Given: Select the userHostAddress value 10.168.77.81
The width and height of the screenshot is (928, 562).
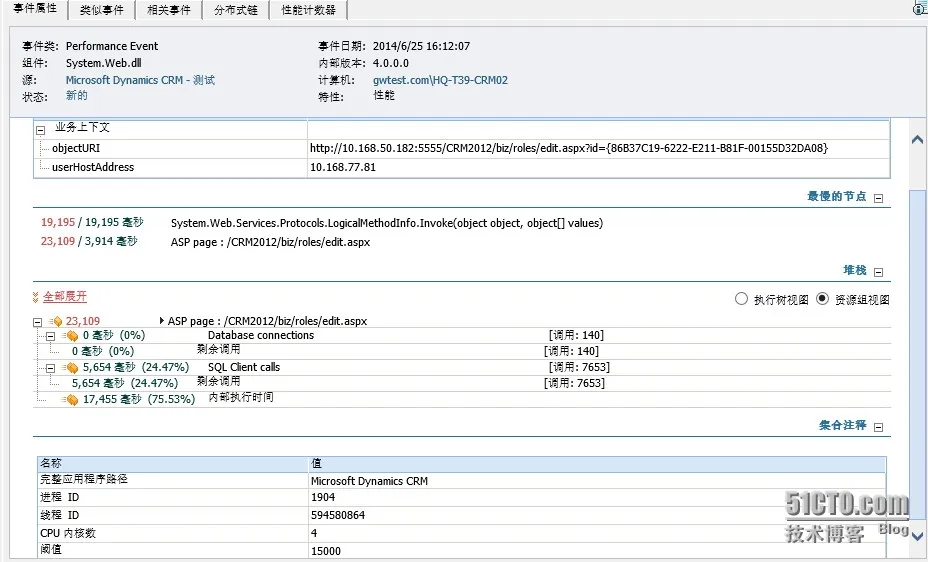Looking at the screenshot, I should [x=343, y=167].
